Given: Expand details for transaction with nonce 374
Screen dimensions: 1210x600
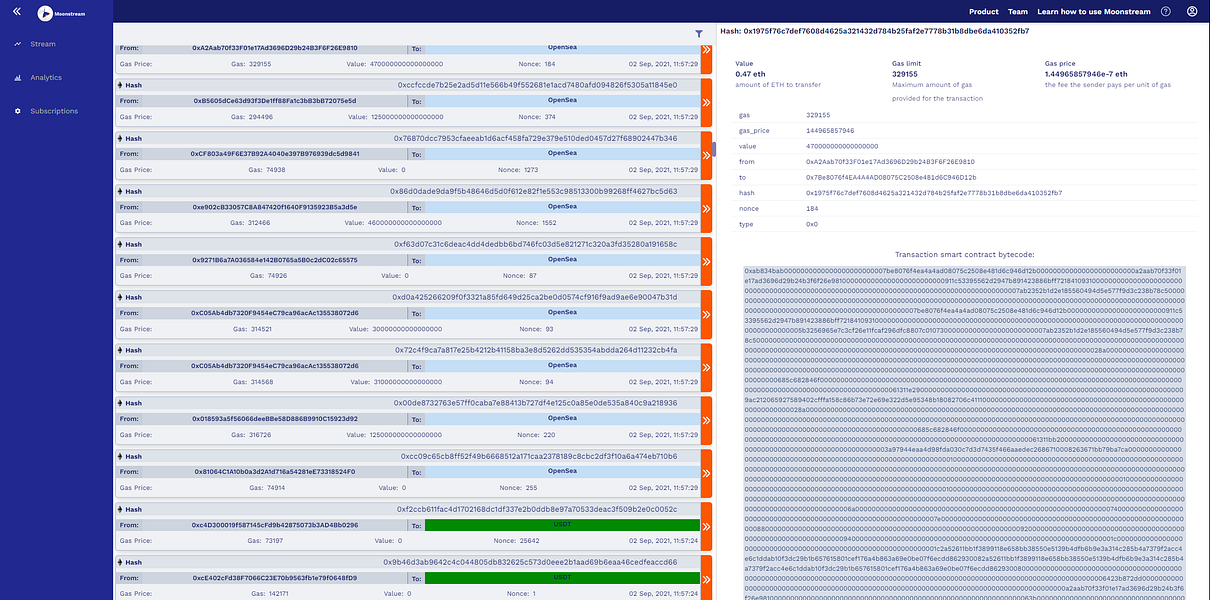Looking at the screenshot, I should 706,101.
